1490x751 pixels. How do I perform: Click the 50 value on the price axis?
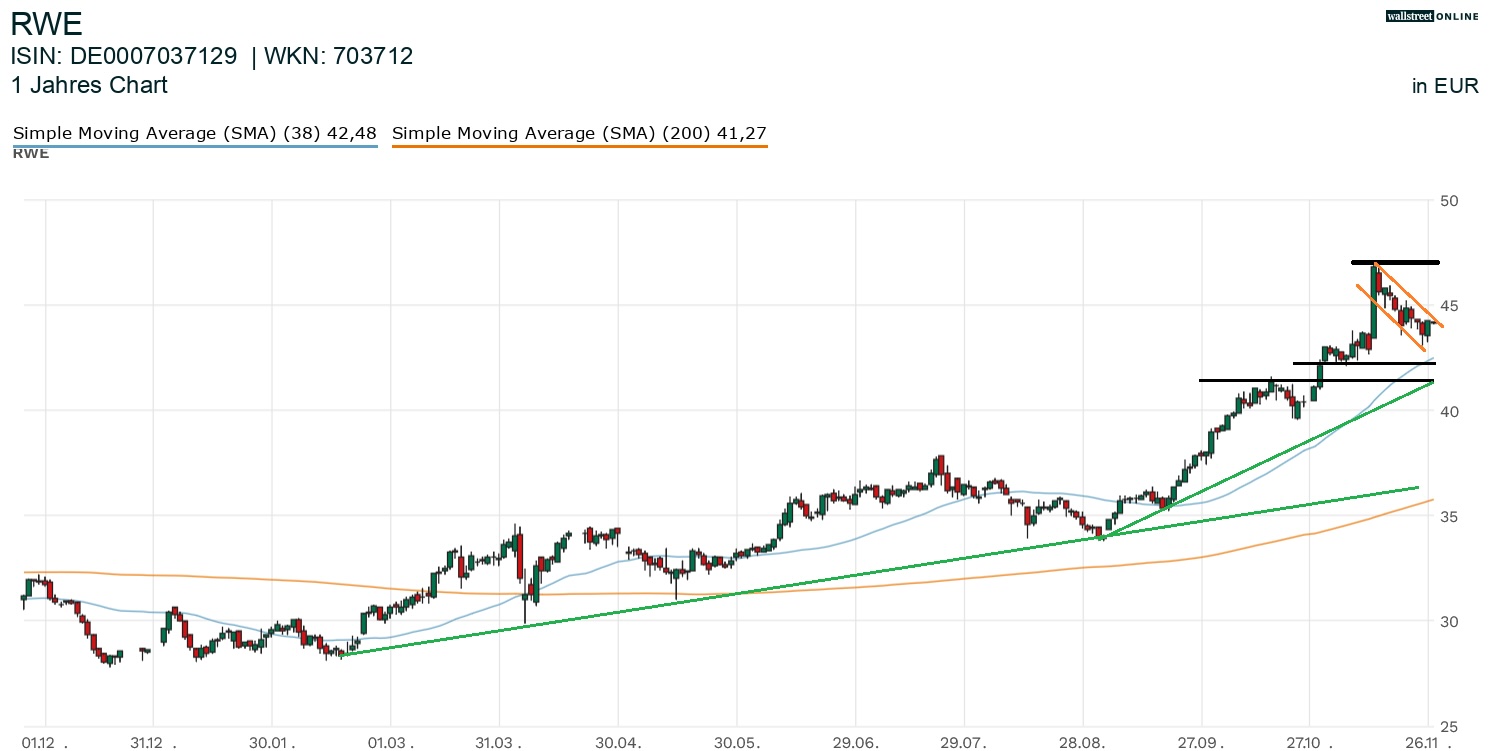(1449, 201)
